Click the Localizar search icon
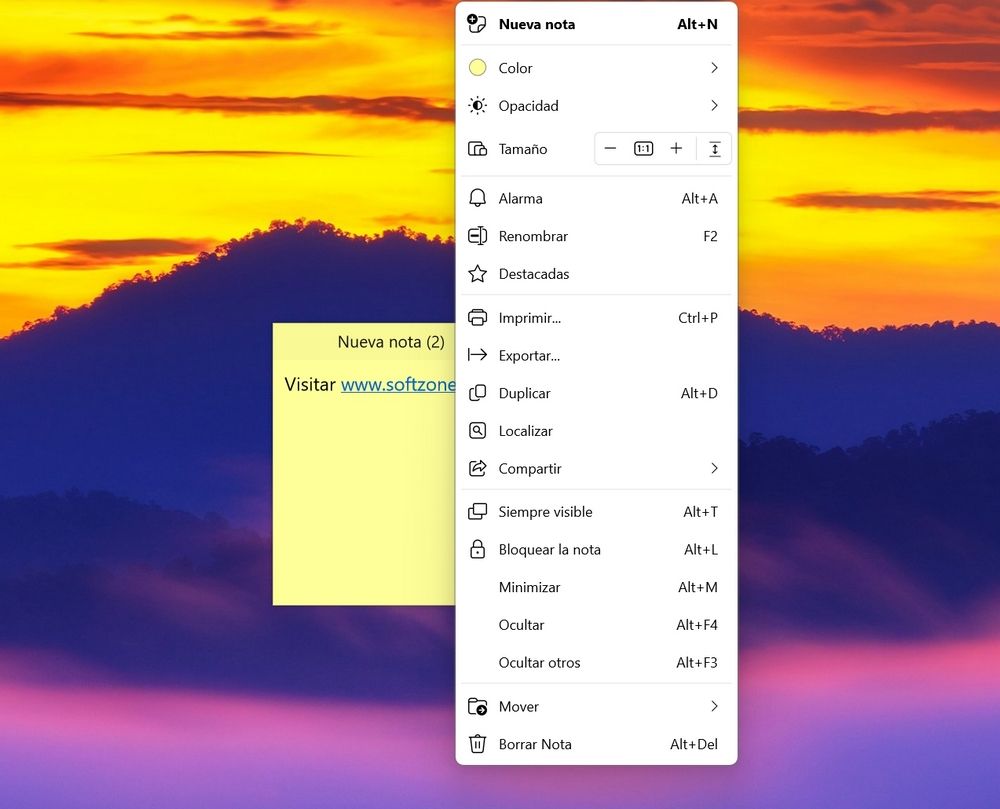This screenshot has height=809, width=1000. (x=478, y=431)
